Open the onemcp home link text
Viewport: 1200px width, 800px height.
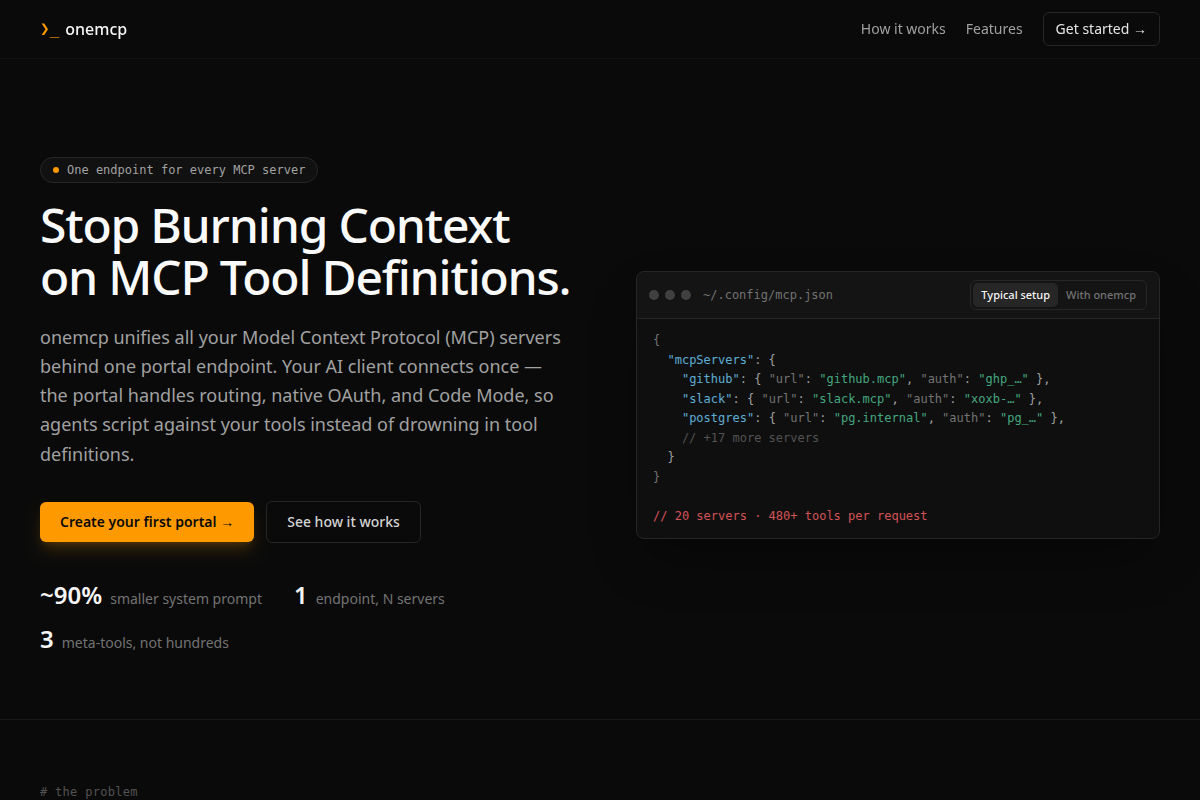(x=96, y=29)
